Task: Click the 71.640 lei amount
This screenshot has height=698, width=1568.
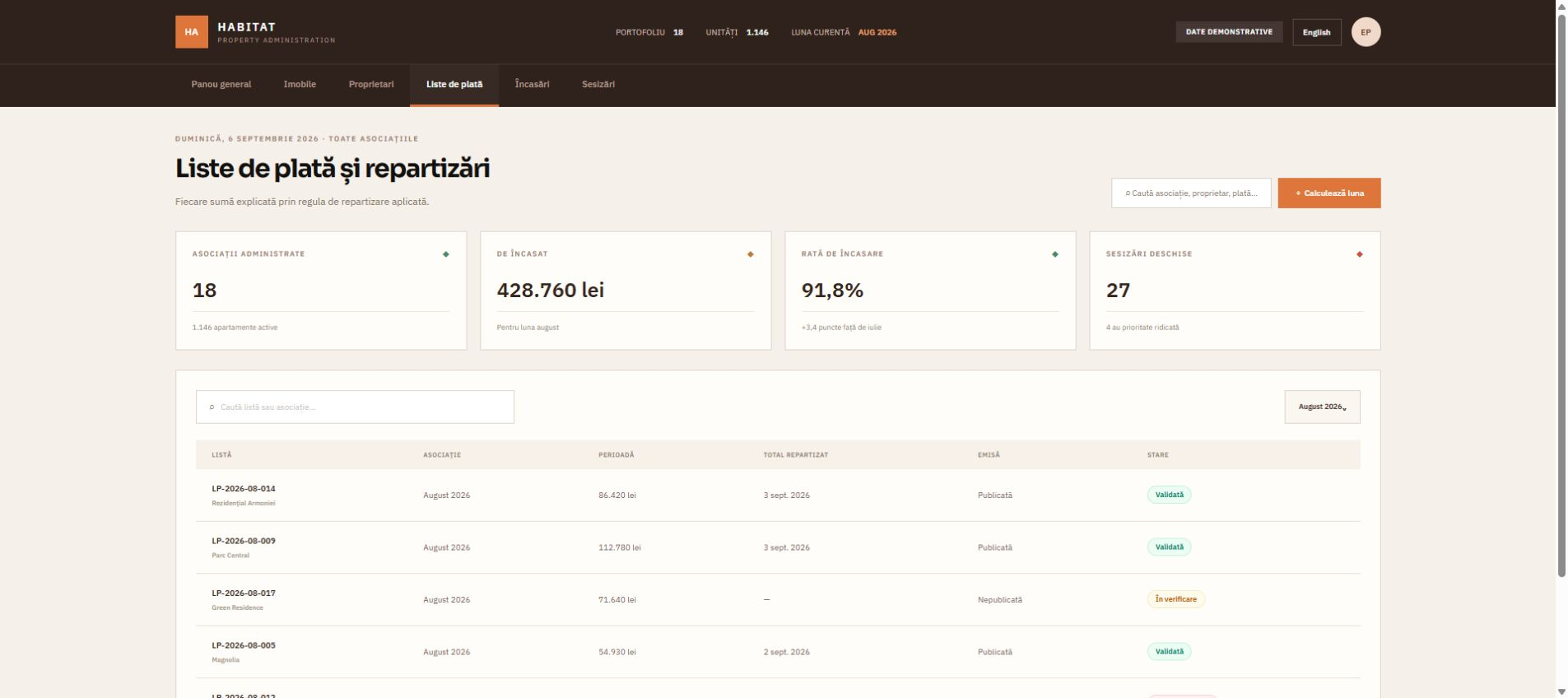Action: coord(617,600)
